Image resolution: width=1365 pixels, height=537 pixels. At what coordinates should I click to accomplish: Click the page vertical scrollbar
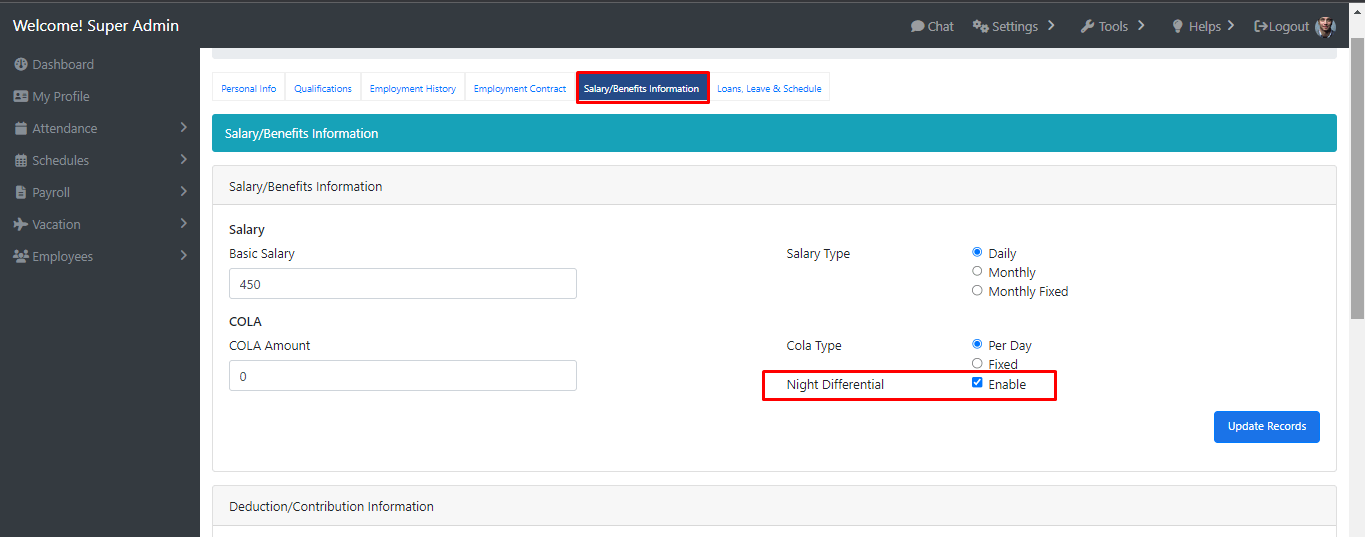click(1357, 180)
